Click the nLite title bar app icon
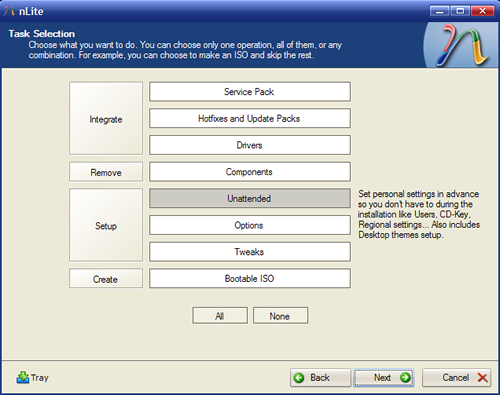The image size is (500, 395). point(9,11)
